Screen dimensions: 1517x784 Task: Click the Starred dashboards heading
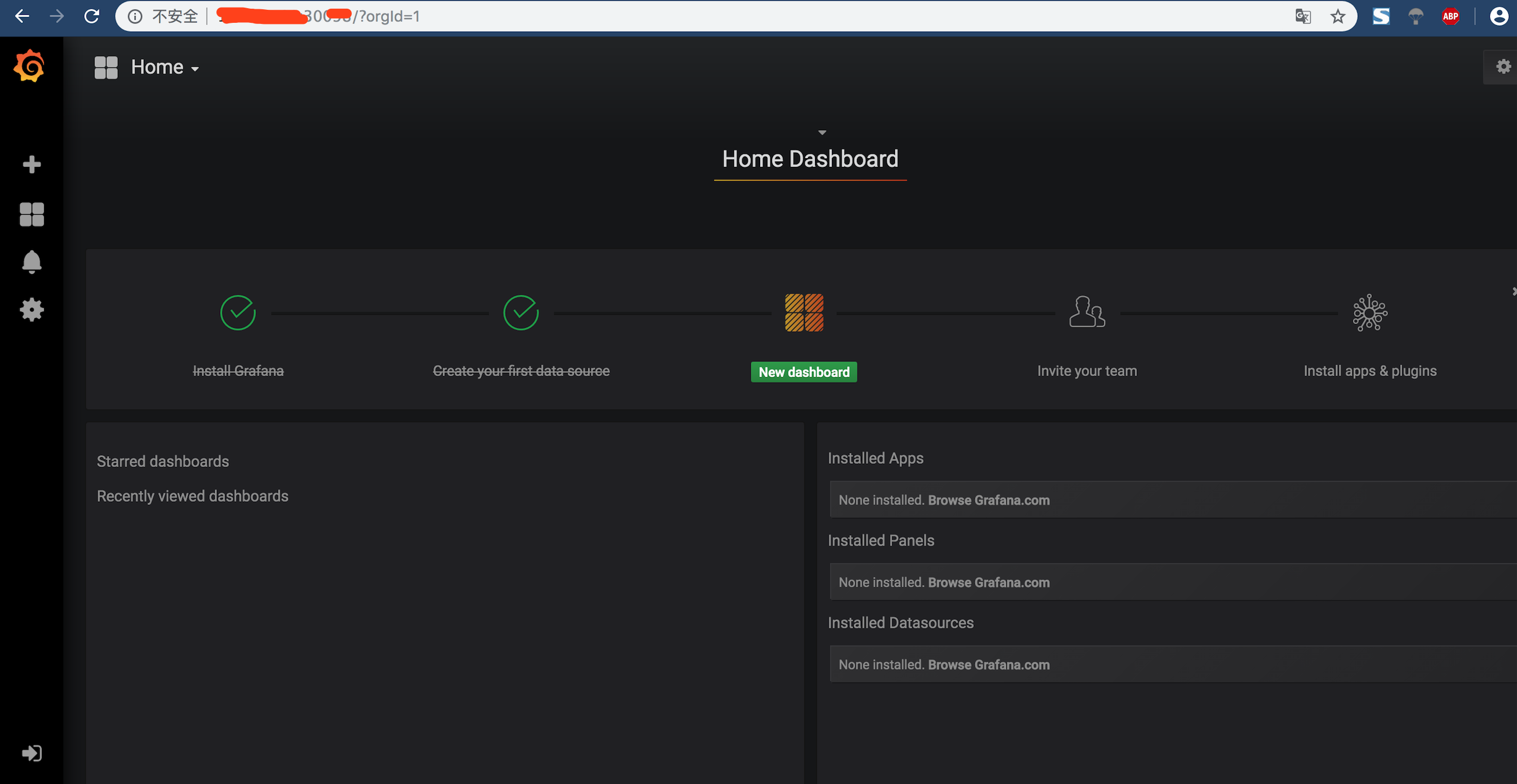(x=163, y=461)
